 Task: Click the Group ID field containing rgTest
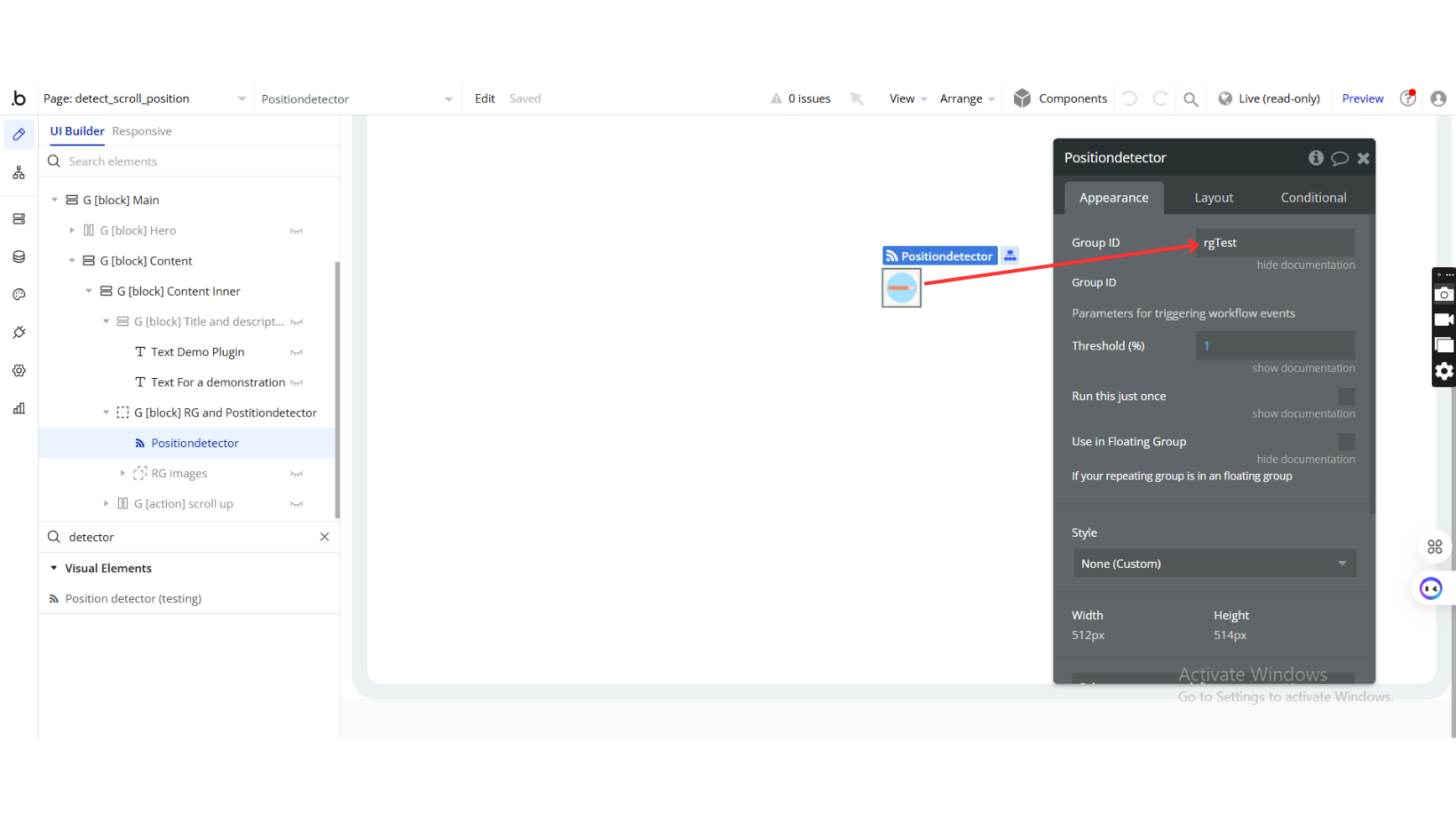tap(1275, 242)
